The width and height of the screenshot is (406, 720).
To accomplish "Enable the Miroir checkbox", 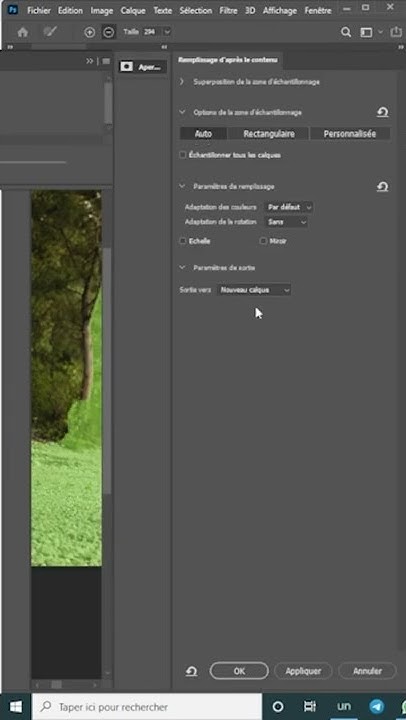I will coord(263,241).
